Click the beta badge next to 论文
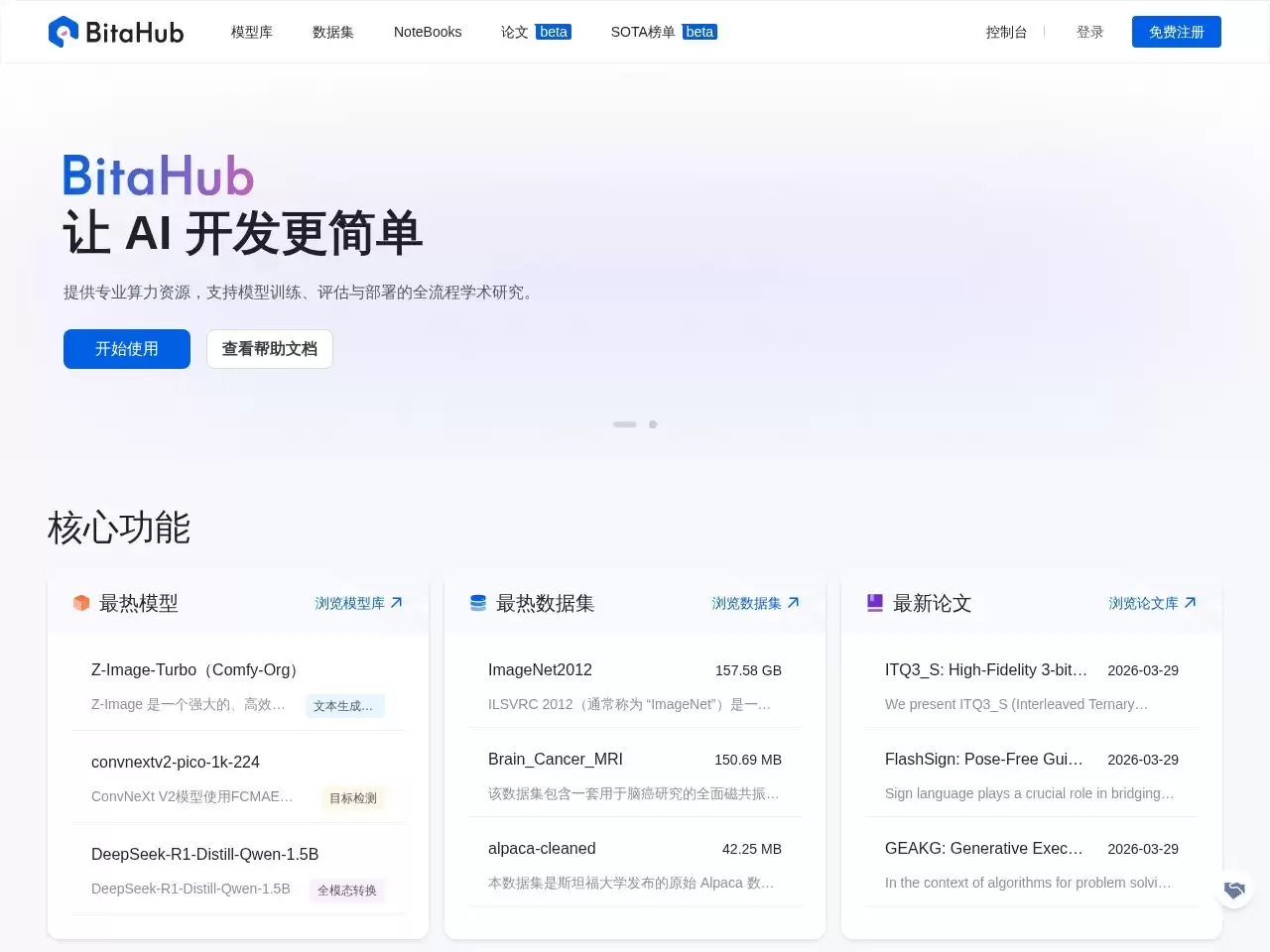 [x=554, y=32]
